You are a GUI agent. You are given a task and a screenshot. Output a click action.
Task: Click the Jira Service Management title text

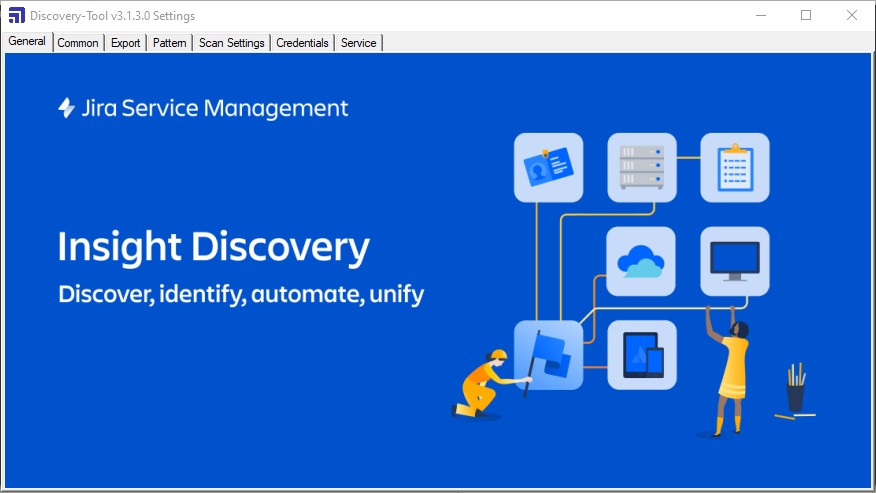coord(215,108)
